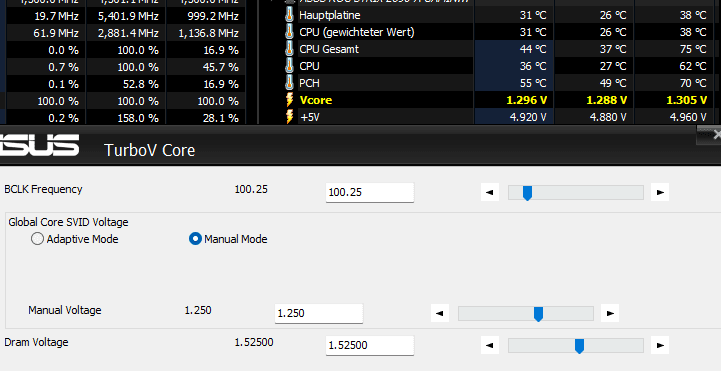Click the BCLK Frequency label
The width and height of the screenshot is (721, 371).
click(43, 189)
